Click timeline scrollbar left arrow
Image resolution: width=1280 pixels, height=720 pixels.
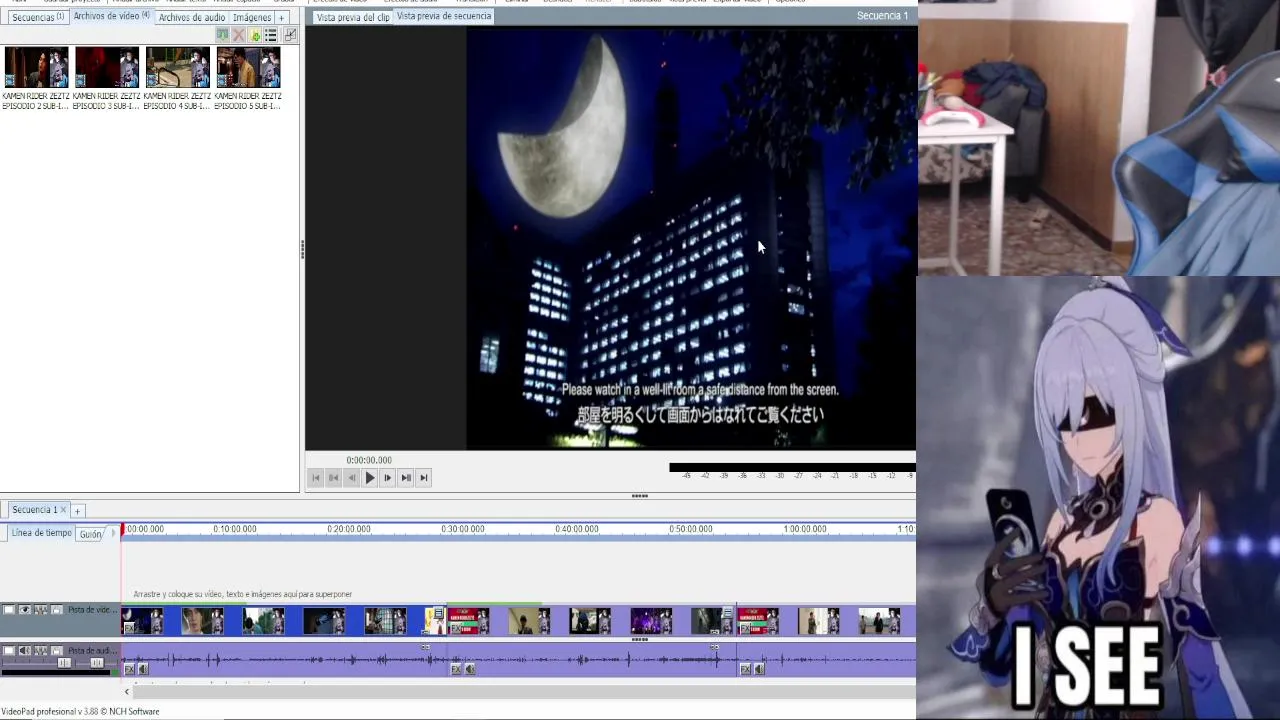127,691
